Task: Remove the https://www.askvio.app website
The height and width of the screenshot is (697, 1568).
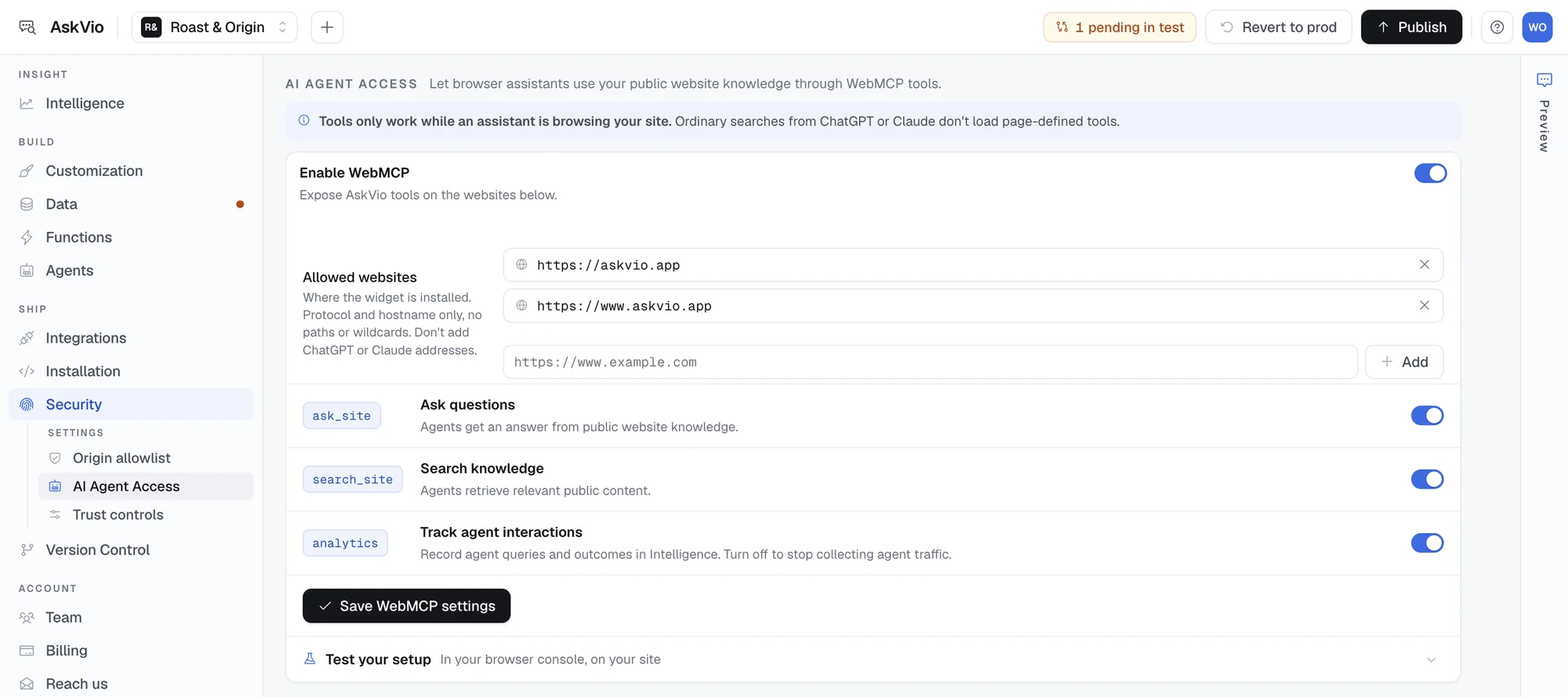Action: [x=1424, y=306]
